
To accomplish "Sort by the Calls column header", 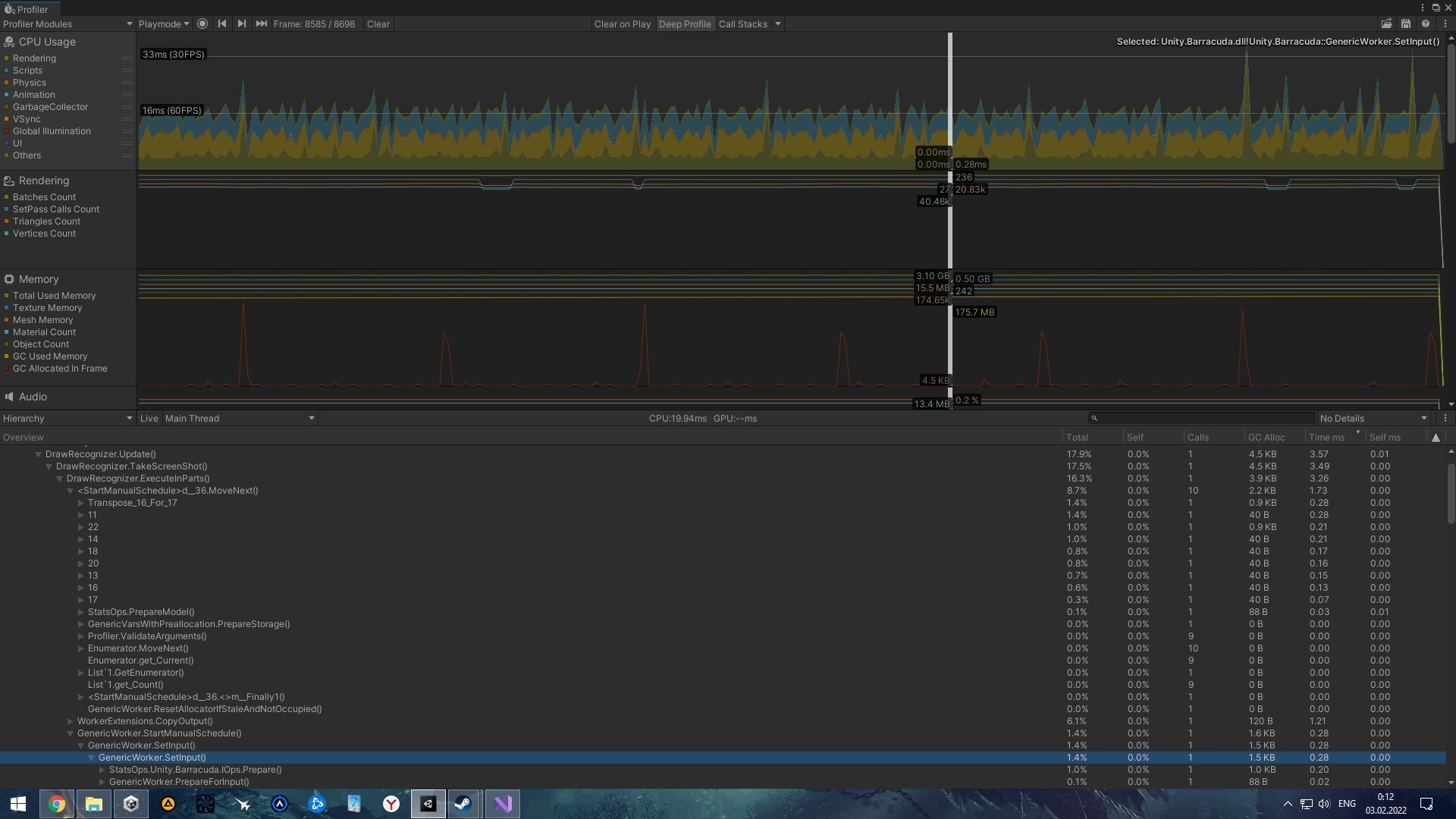I will tap(1198, 437).
